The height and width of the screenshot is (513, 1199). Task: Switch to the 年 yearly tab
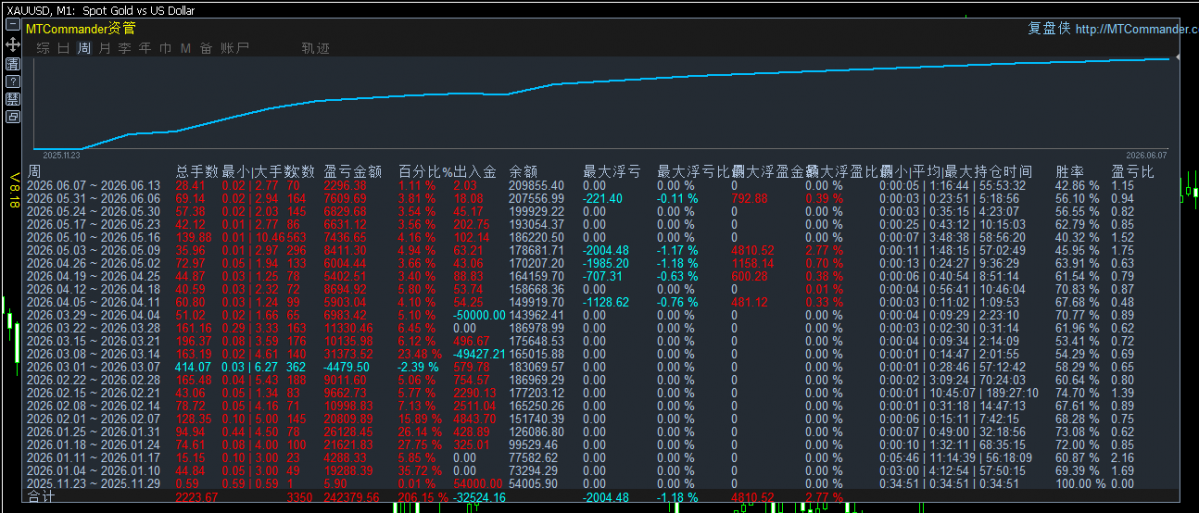coord(145,48)
